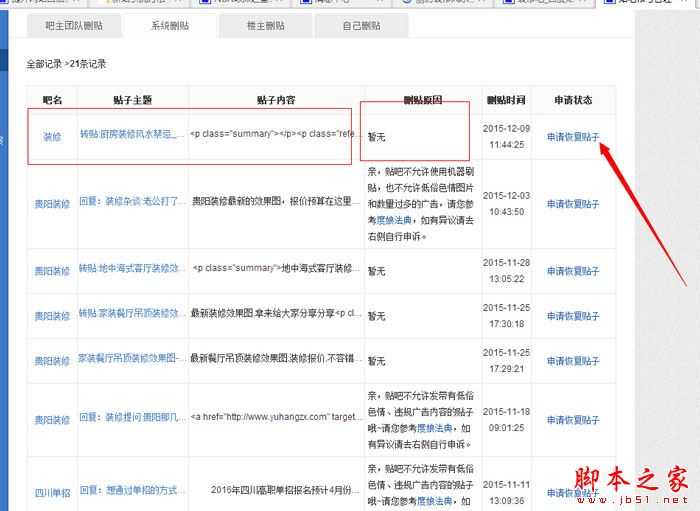Open post 转贴:家装餐厅吊顶装修效
Screen dimensions: 700x511
click(133, 314)
